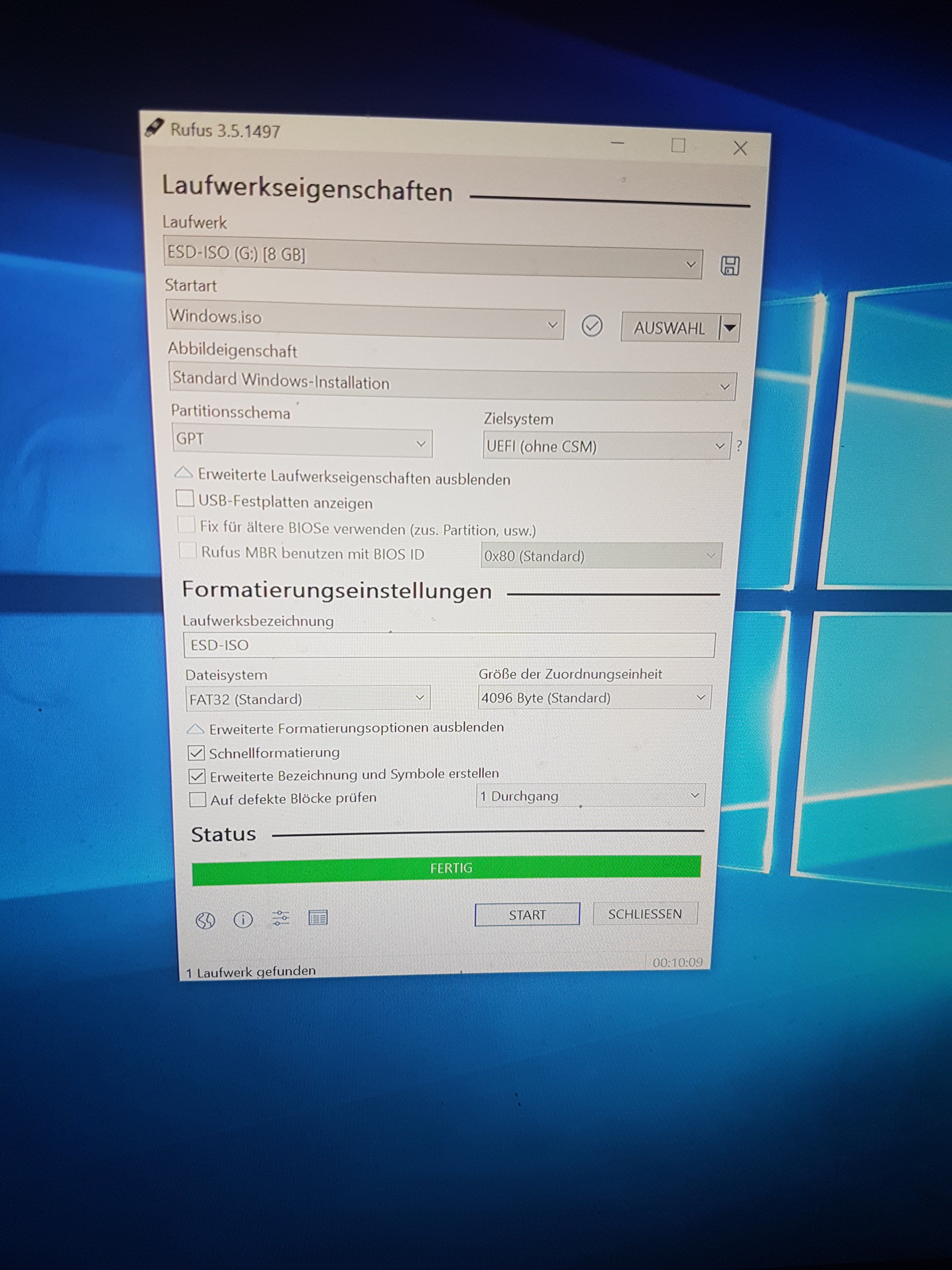Open the about info icon
This screenshot has height=1270, width=952.
coord(243,920)
